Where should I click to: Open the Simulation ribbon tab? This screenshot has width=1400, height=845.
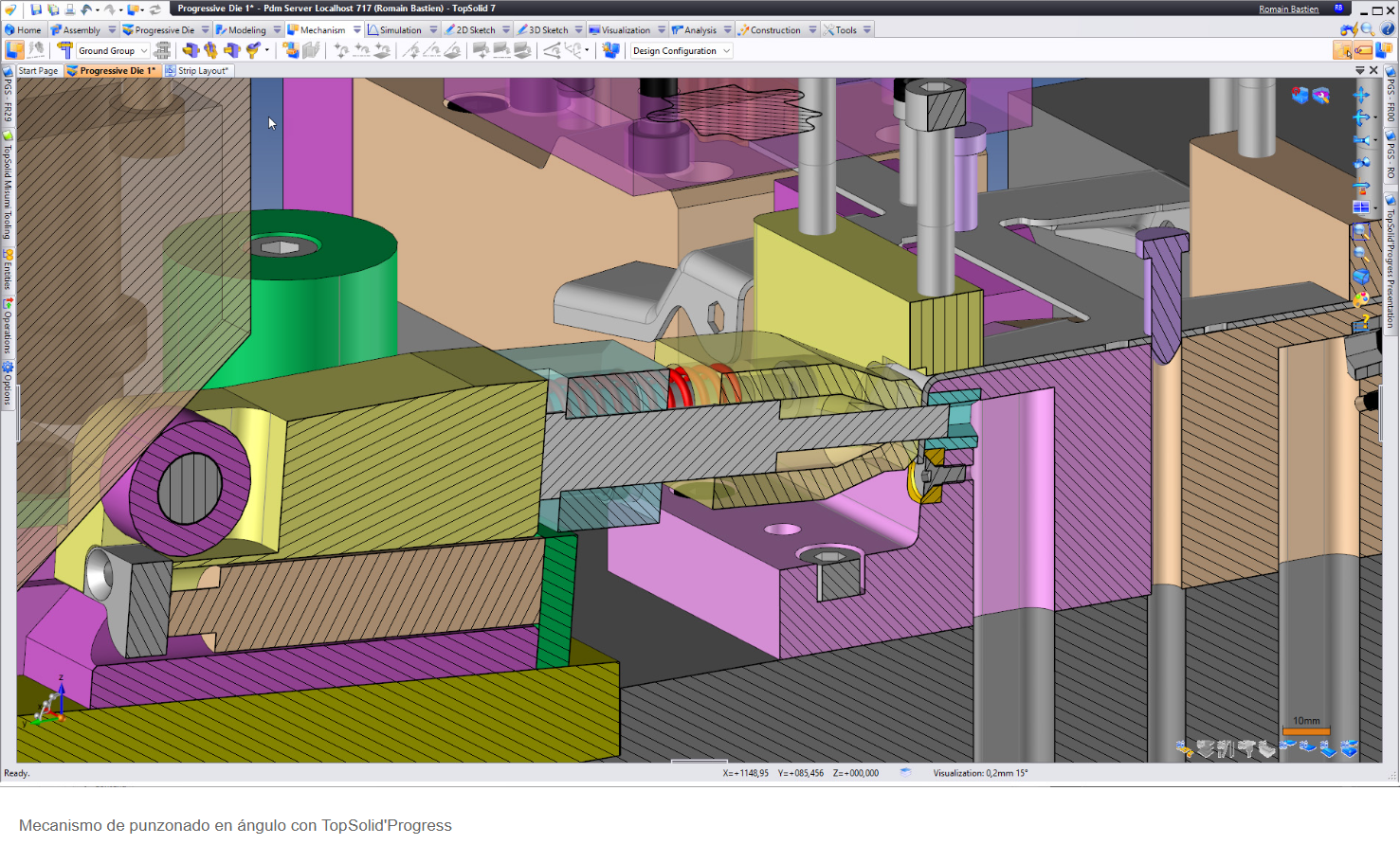(400, 30)
